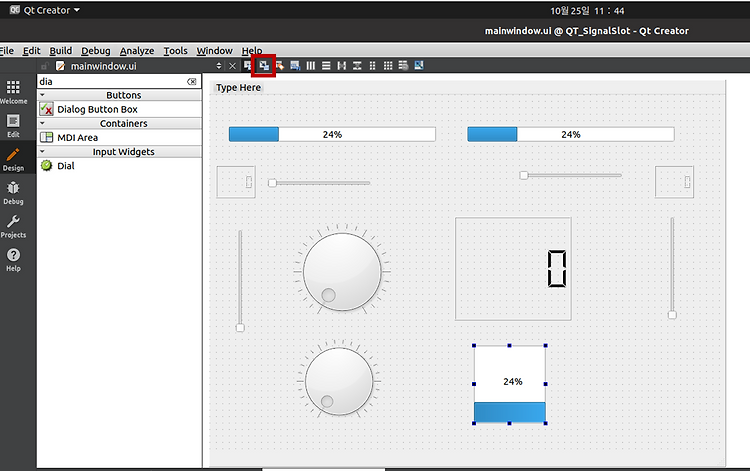Click the document lock icon
This screenshot has width=750, height=471.
pyautogui.click(x=45, y=66)
